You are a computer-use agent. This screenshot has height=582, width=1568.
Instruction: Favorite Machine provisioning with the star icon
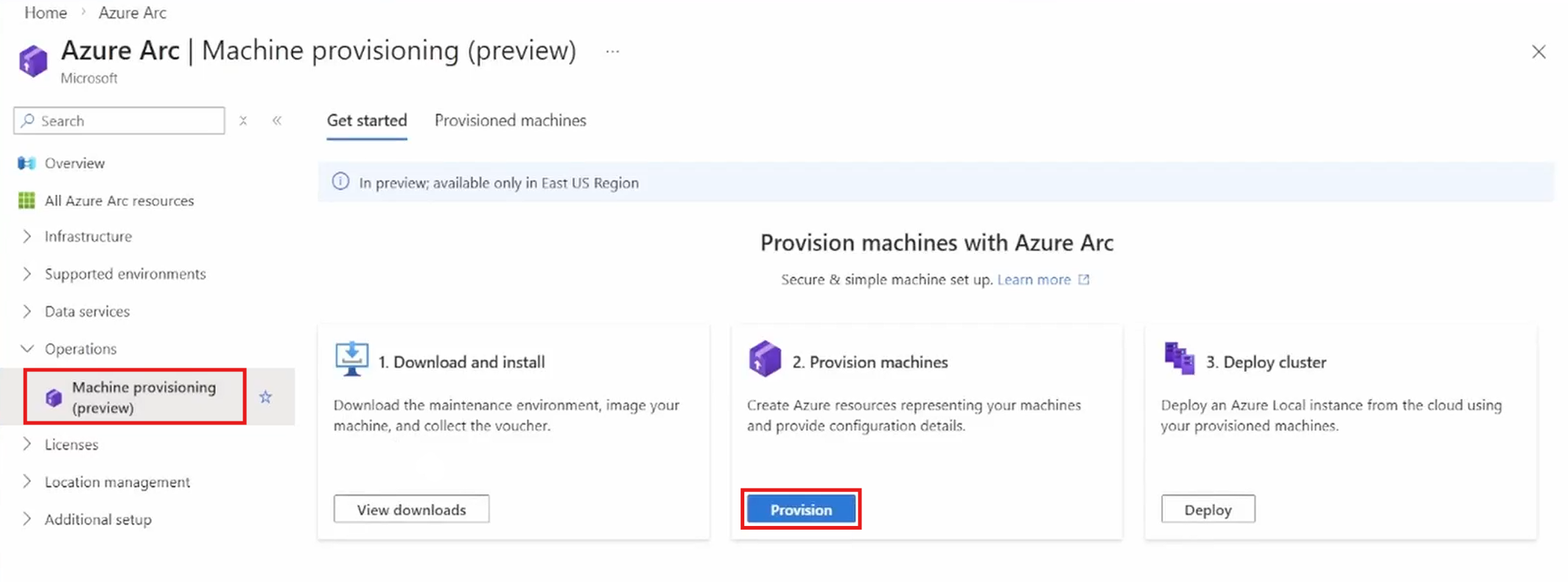coord(266,397)
